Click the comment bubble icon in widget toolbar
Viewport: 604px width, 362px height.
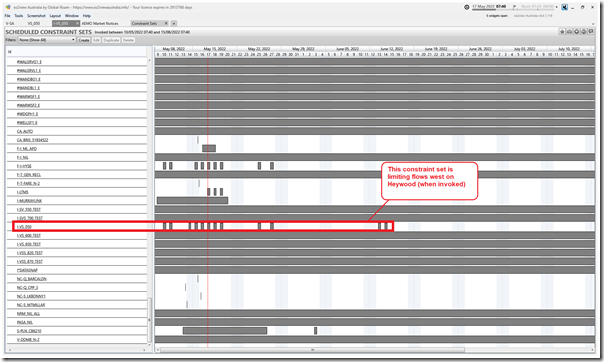tap(591, 32)
